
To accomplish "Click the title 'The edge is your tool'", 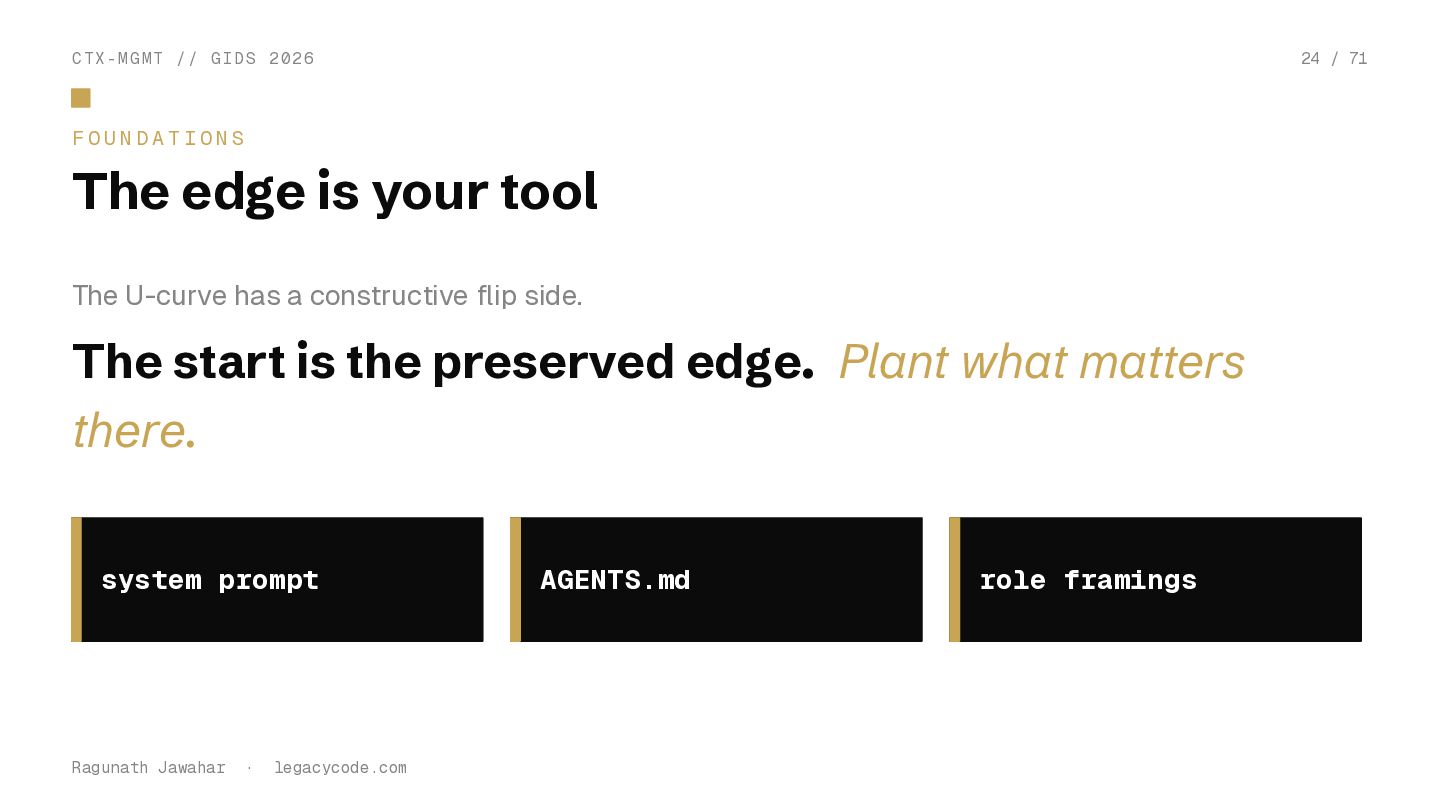I will pos(335,191).
